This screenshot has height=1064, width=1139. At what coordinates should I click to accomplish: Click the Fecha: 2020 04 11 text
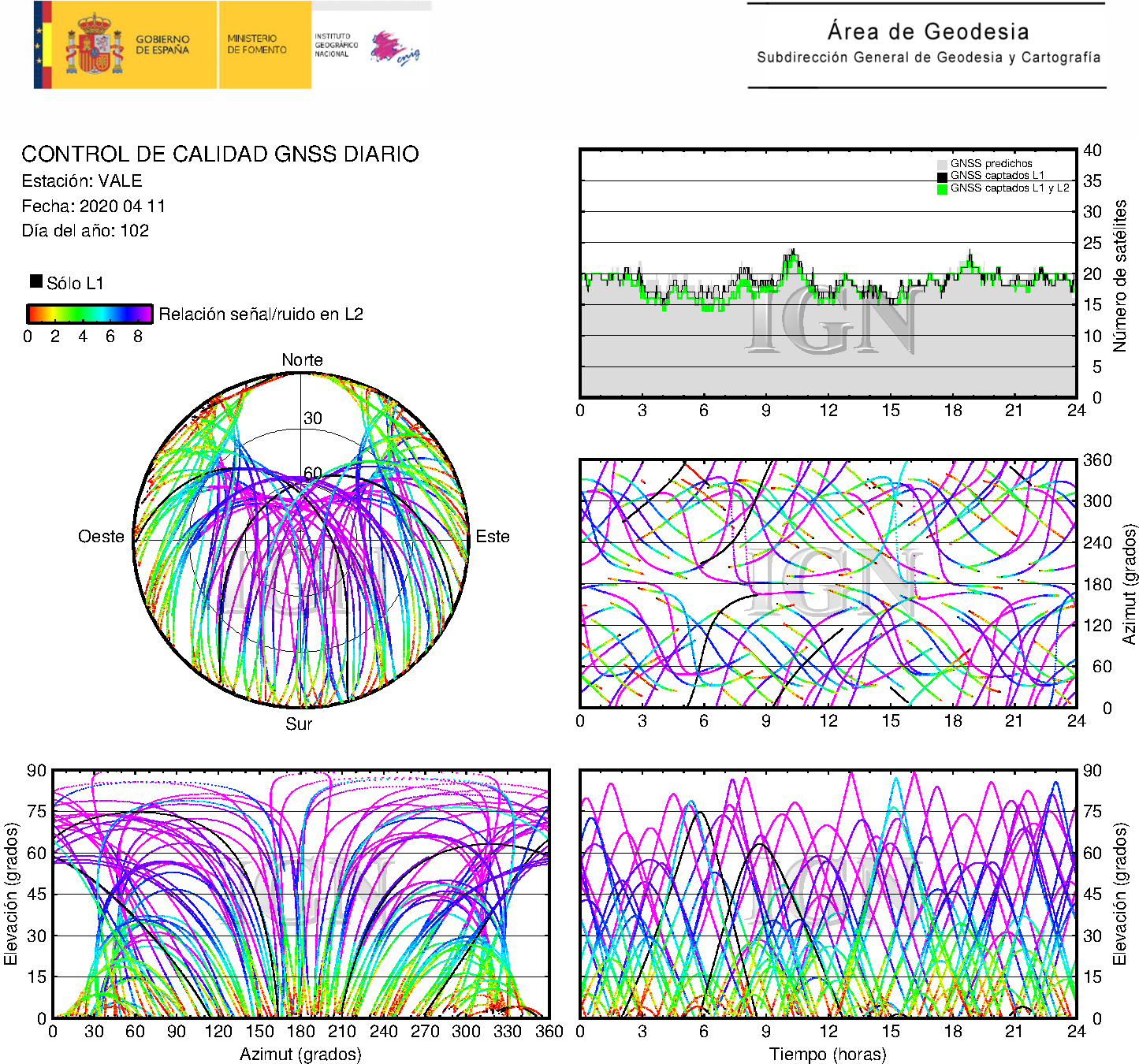pyautogui.click(x=93, y=206)
